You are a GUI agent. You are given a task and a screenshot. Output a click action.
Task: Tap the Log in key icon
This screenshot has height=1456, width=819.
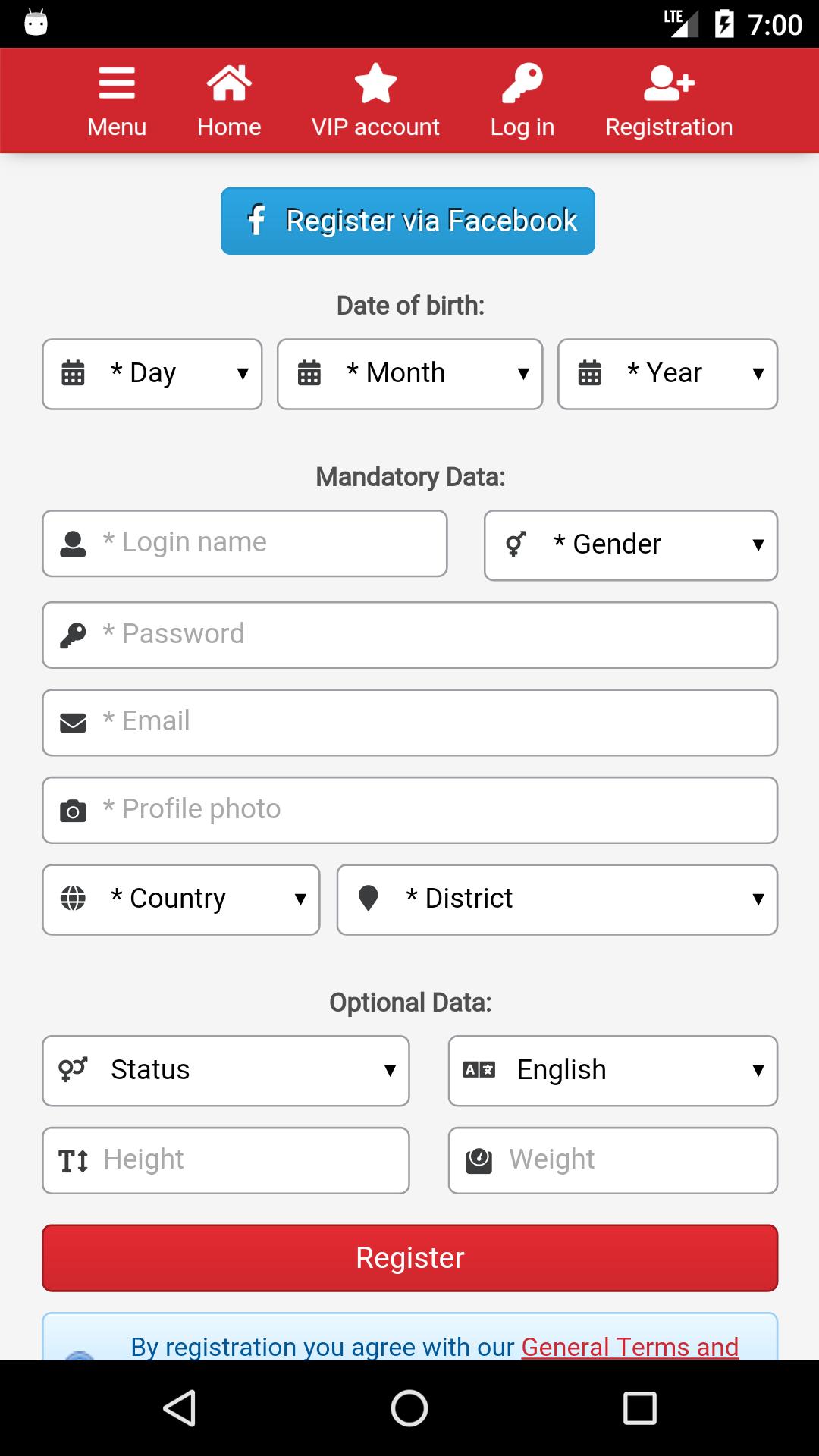(x=522, y=83)
